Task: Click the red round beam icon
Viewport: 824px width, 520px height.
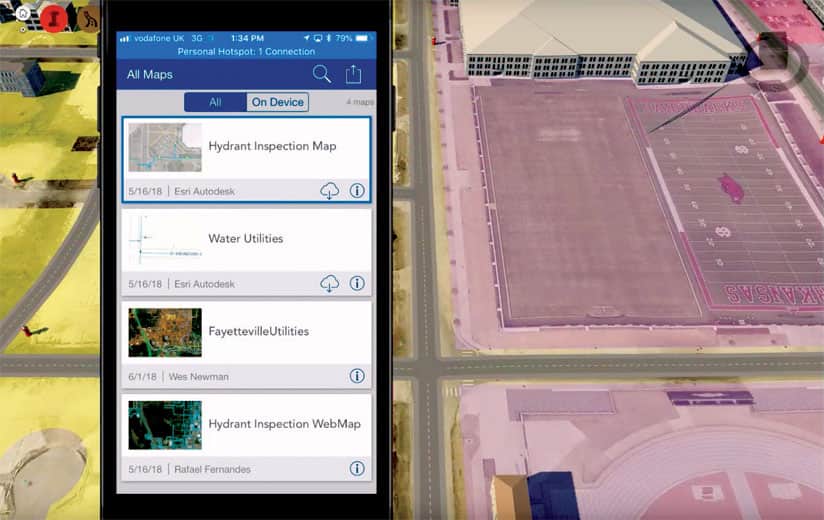Action: [x=54, y=18]
